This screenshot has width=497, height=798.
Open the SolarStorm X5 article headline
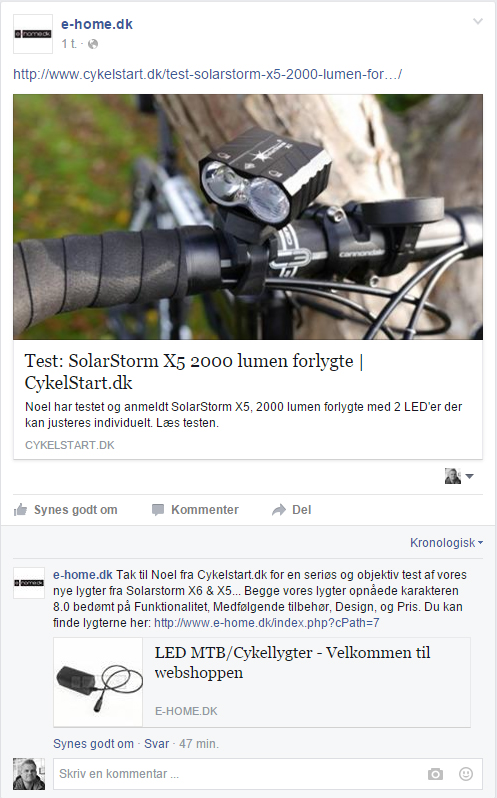[194, 372]
